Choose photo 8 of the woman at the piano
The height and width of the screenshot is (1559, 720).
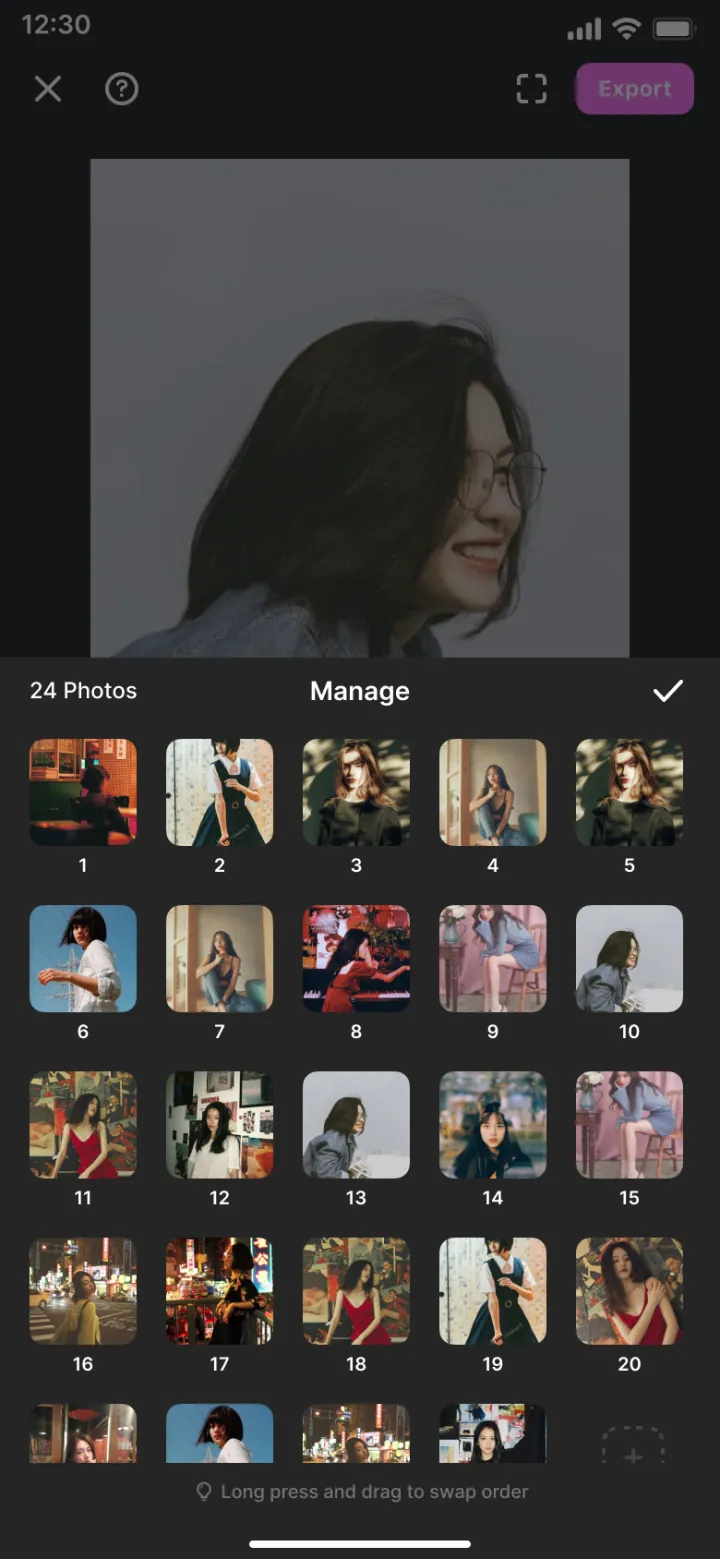356,958
